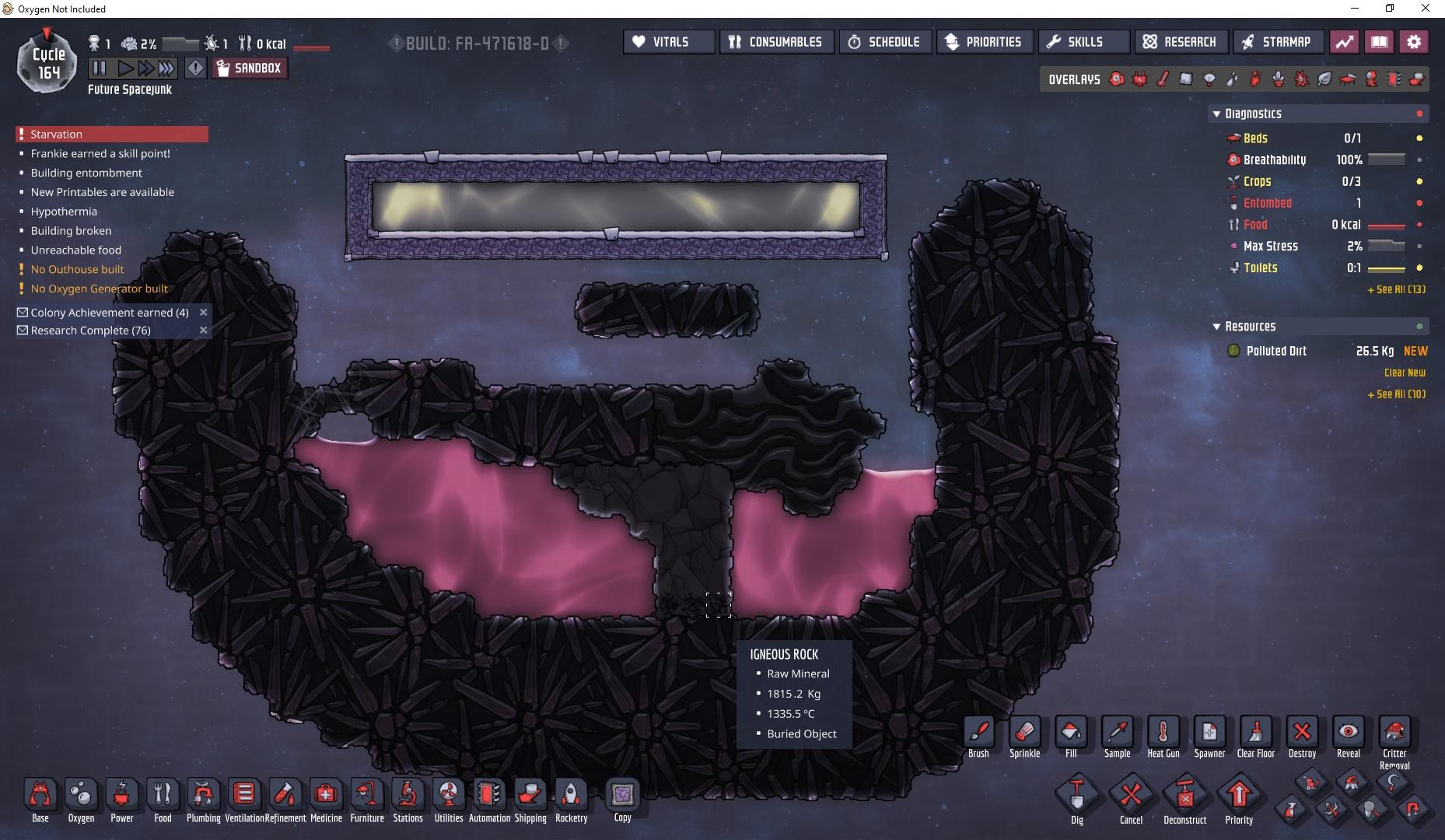Viewport: 1445px width, 840px height.
Task: Choose the Deconstruct tool
Action: pos(1184,796)
